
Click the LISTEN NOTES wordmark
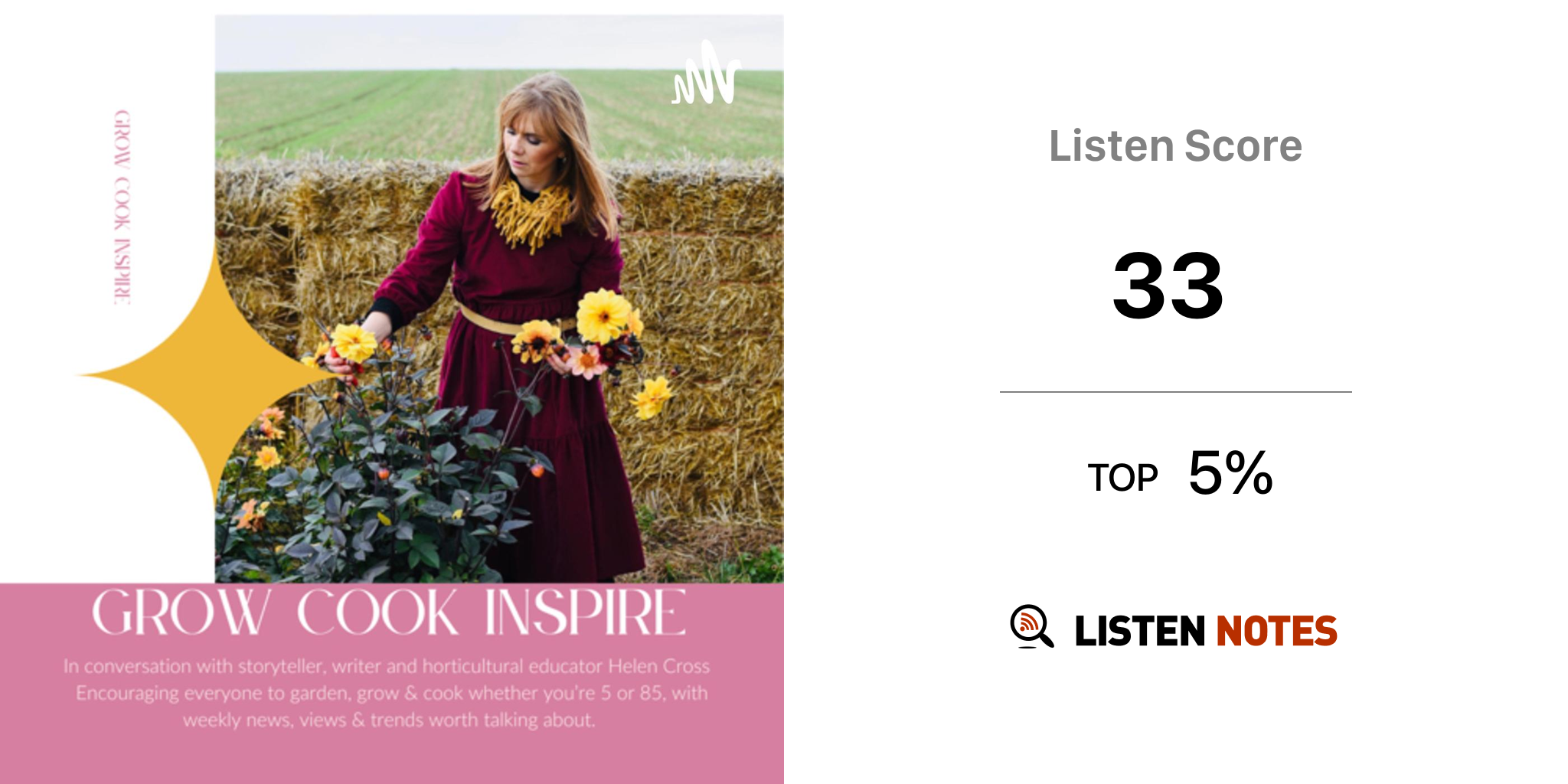point(1206,631)
